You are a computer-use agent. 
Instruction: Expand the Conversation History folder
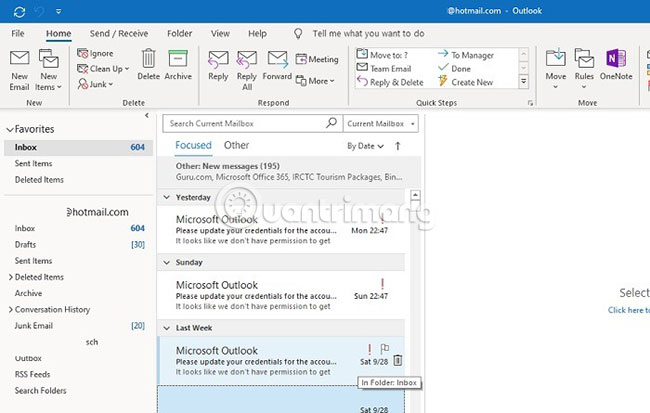(x=11, y=310)
